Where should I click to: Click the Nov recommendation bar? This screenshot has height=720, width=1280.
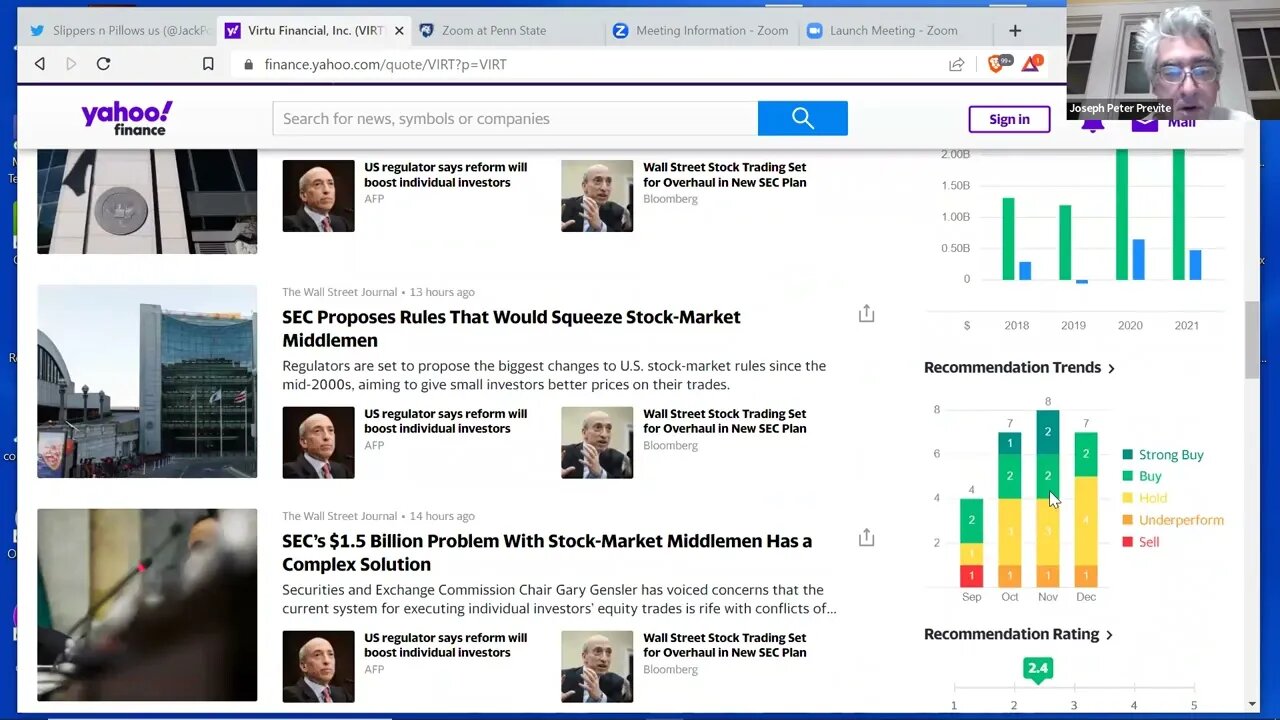click(x=1048, y=499)
